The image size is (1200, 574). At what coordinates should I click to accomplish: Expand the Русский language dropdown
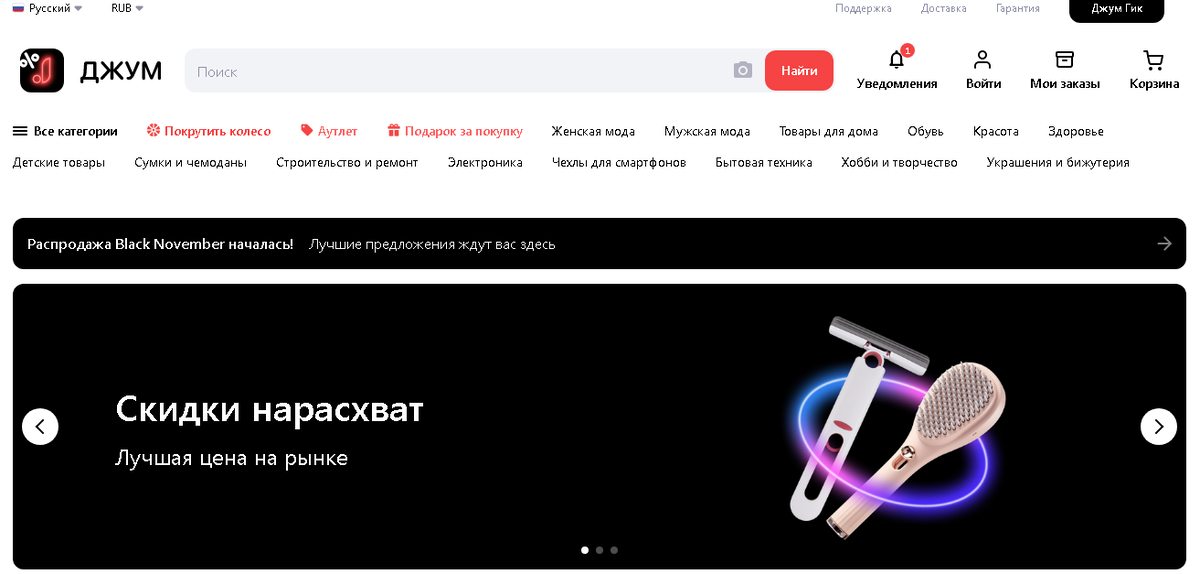coord(47,8)
